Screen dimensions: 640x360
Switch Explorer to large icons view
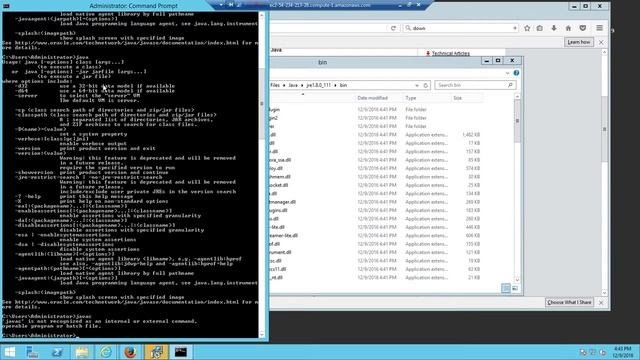point(515,288)
